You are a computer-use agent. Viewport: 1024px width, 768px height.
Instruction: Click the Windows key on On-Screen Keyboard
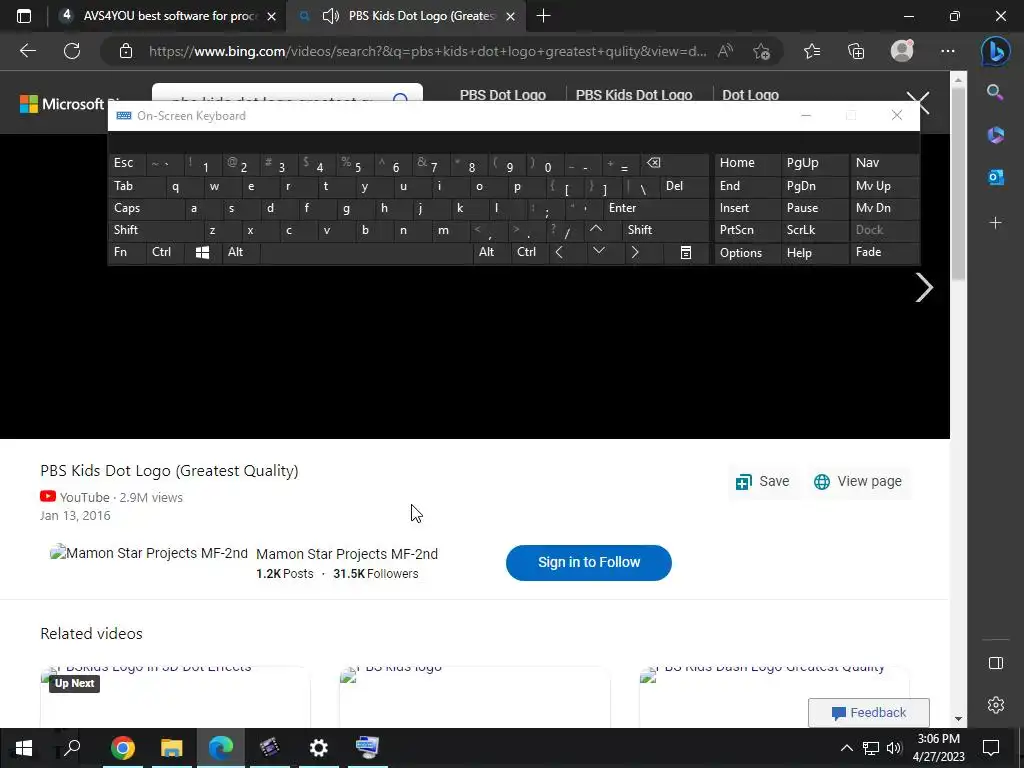[202, 253]
